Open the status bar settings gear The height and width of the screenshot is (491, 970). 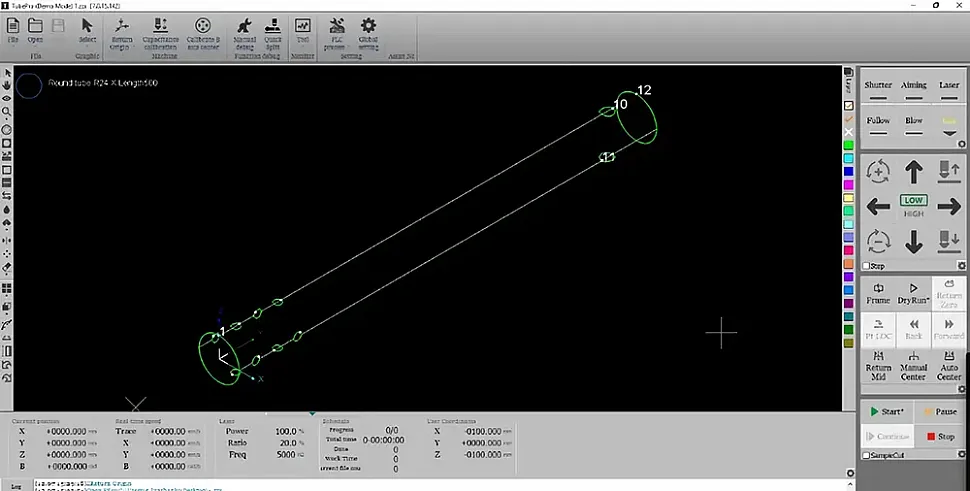pyautogui.click(x=850, y=474)
